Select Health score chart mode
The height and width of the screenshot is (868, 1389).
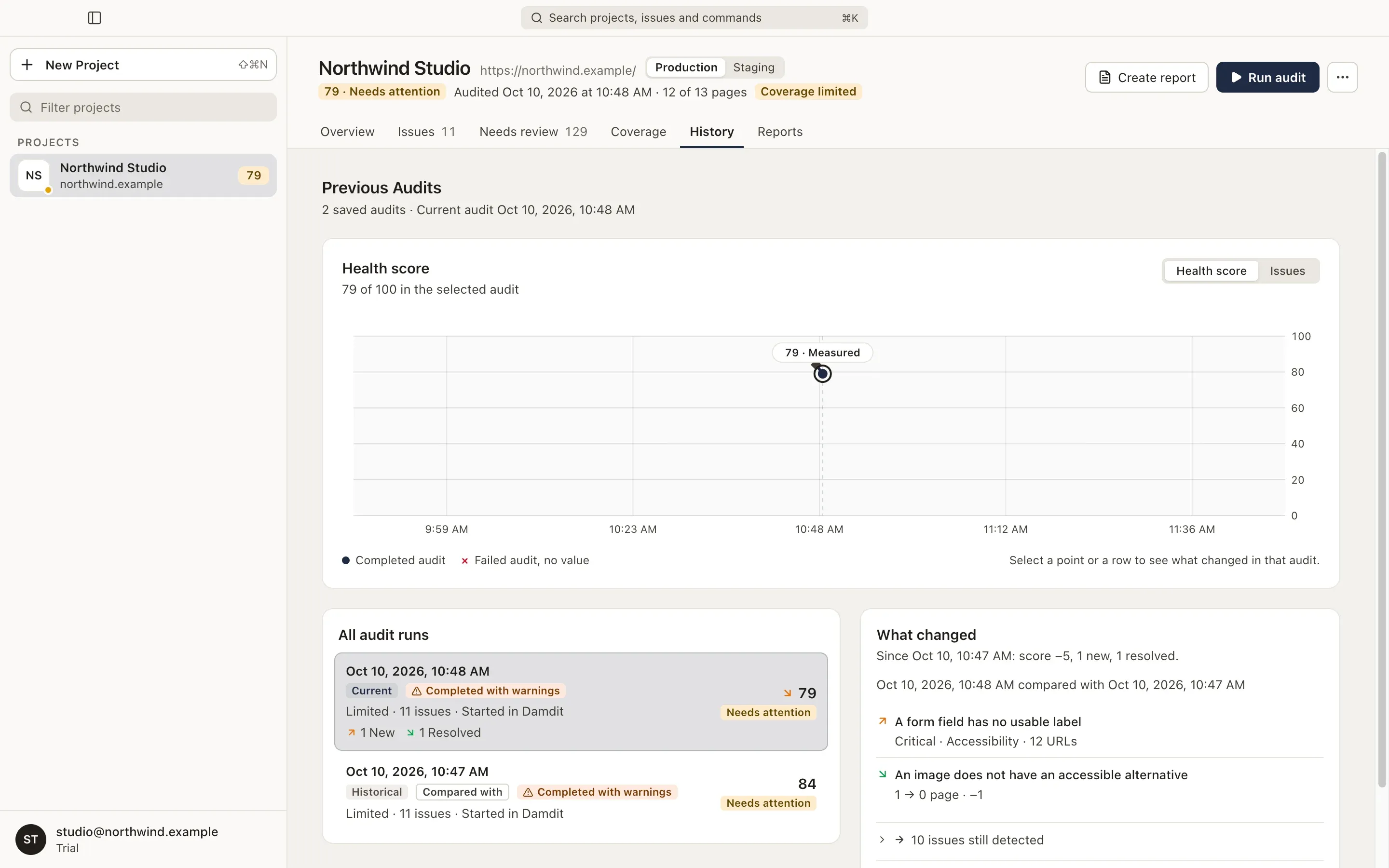1211,271
